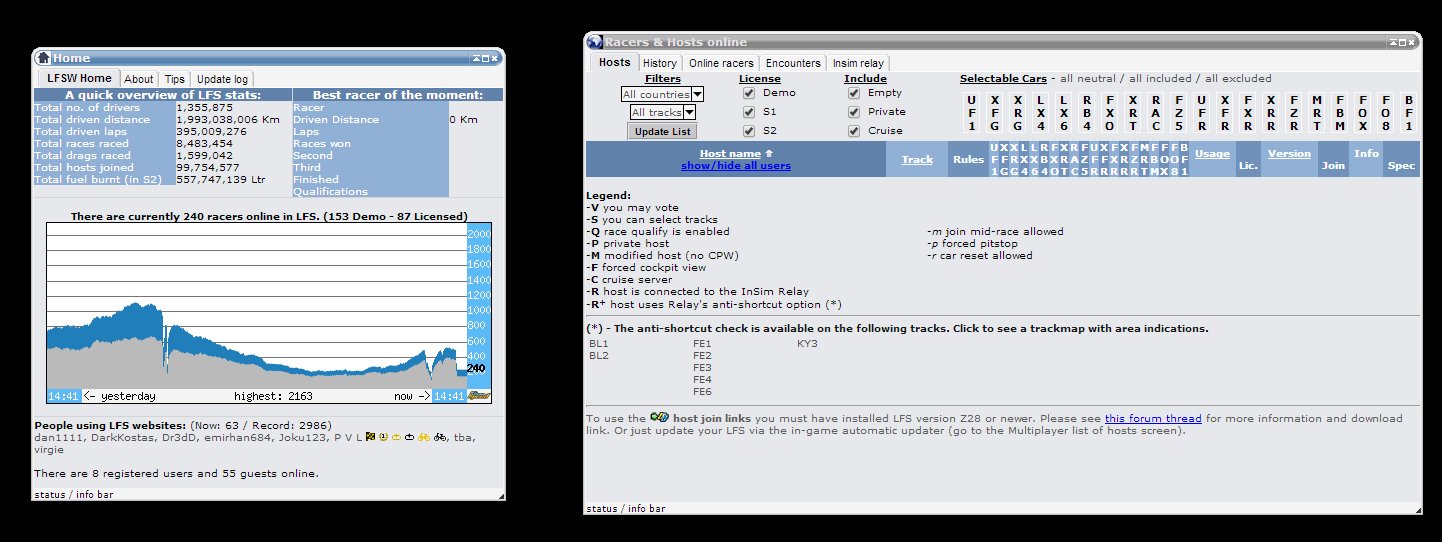Toggle the UF1 selectable car box

[972, 113]
